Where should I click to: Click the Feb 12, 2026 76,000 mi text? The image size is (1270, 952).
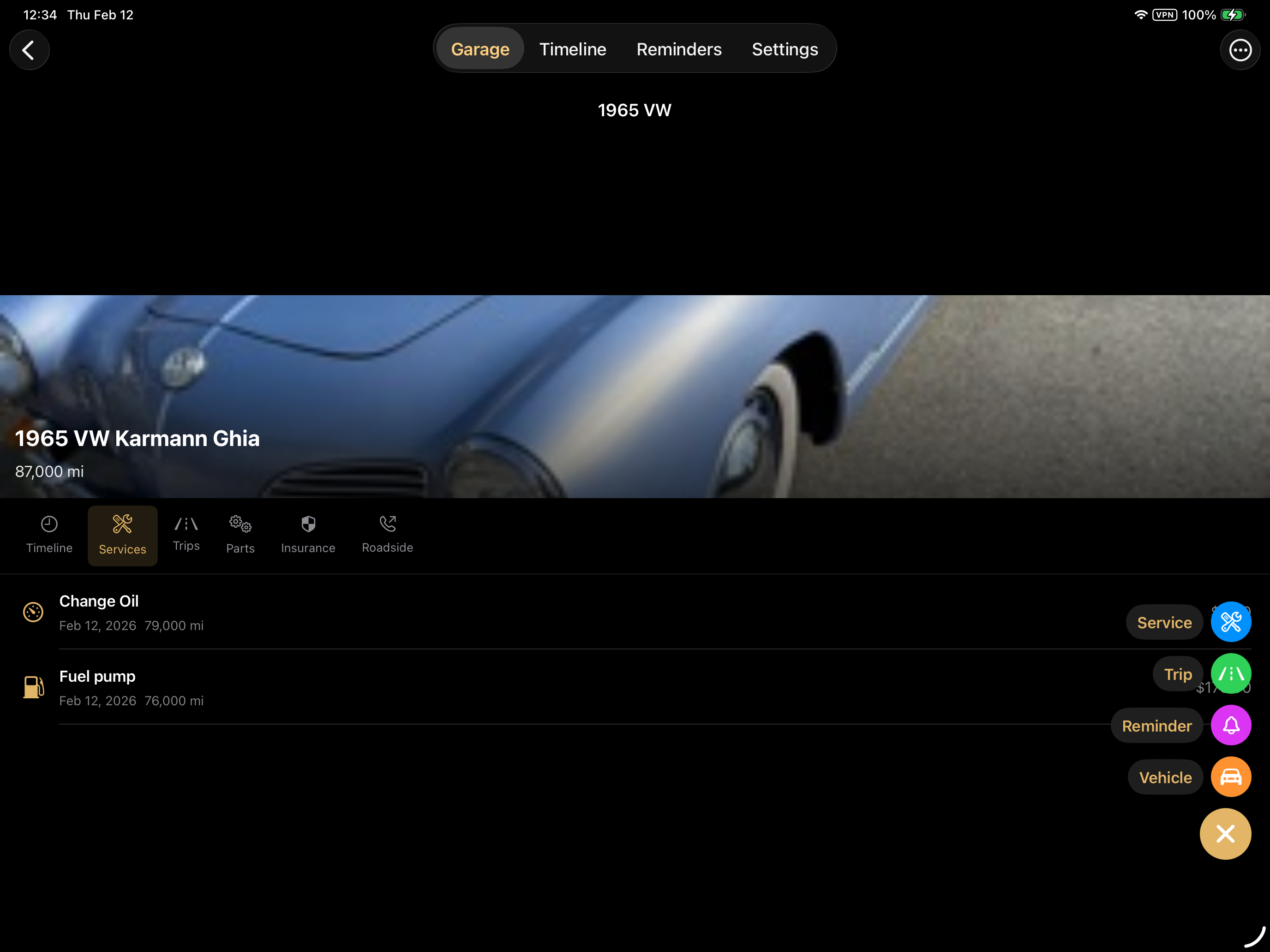click(132, 701)
